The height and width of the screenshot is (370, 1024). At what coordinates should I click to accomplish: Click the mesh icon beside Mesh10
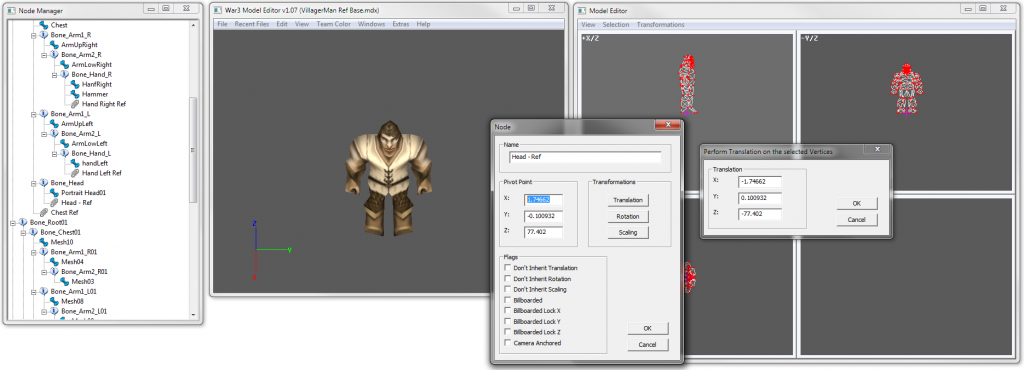coord(44,242)
